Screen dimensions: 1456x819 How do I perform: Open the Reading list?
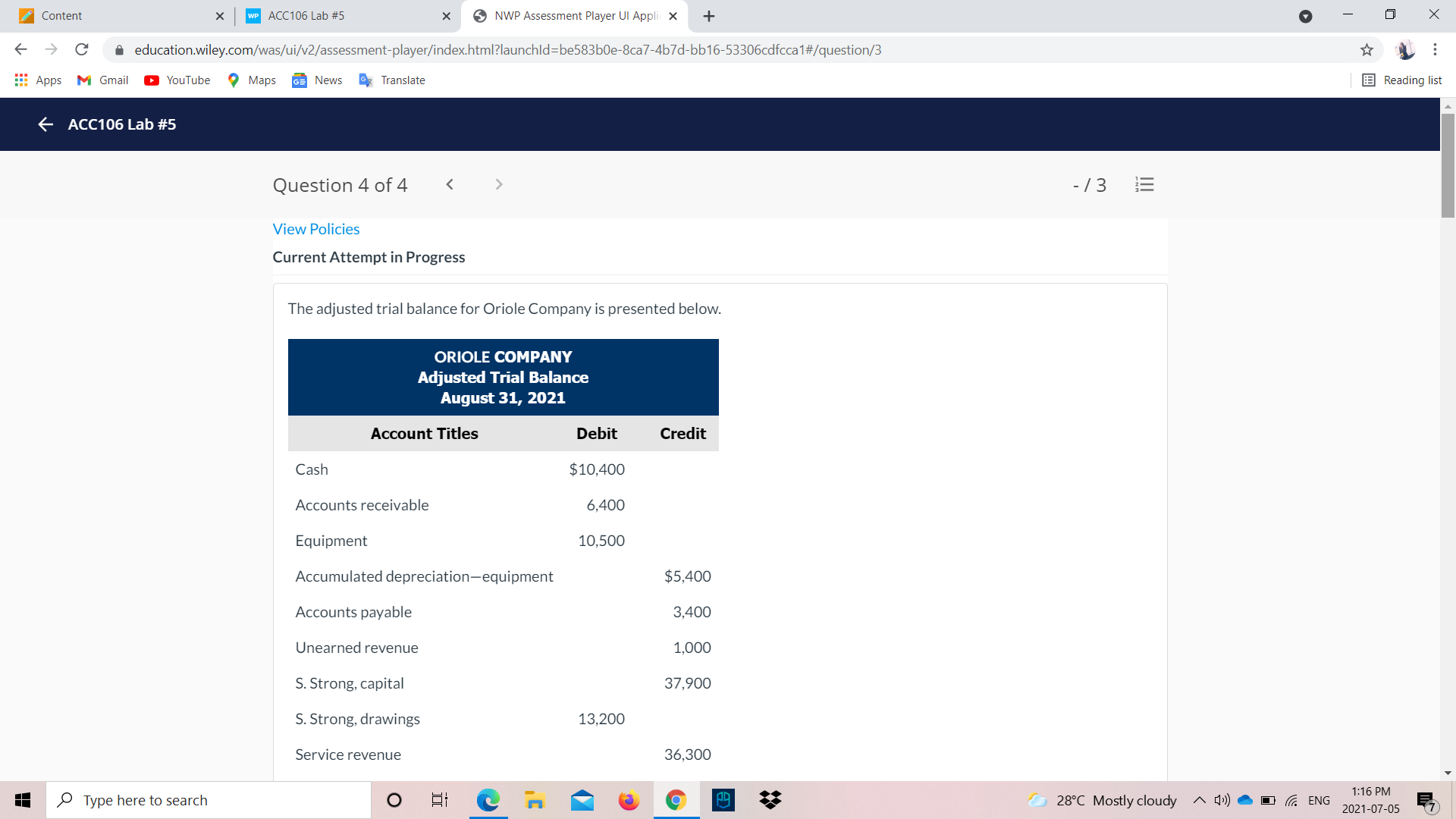(x=1401, y=80)
